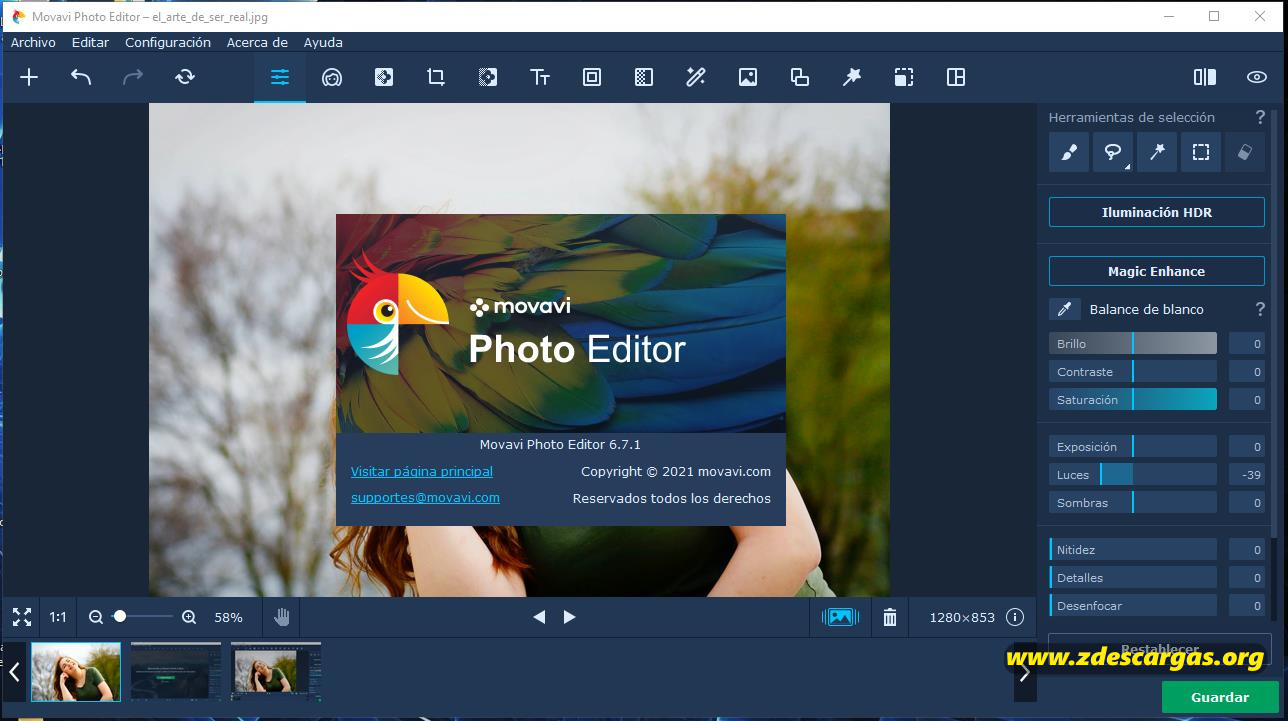Go to next image arrow

[x=569, y=617]
